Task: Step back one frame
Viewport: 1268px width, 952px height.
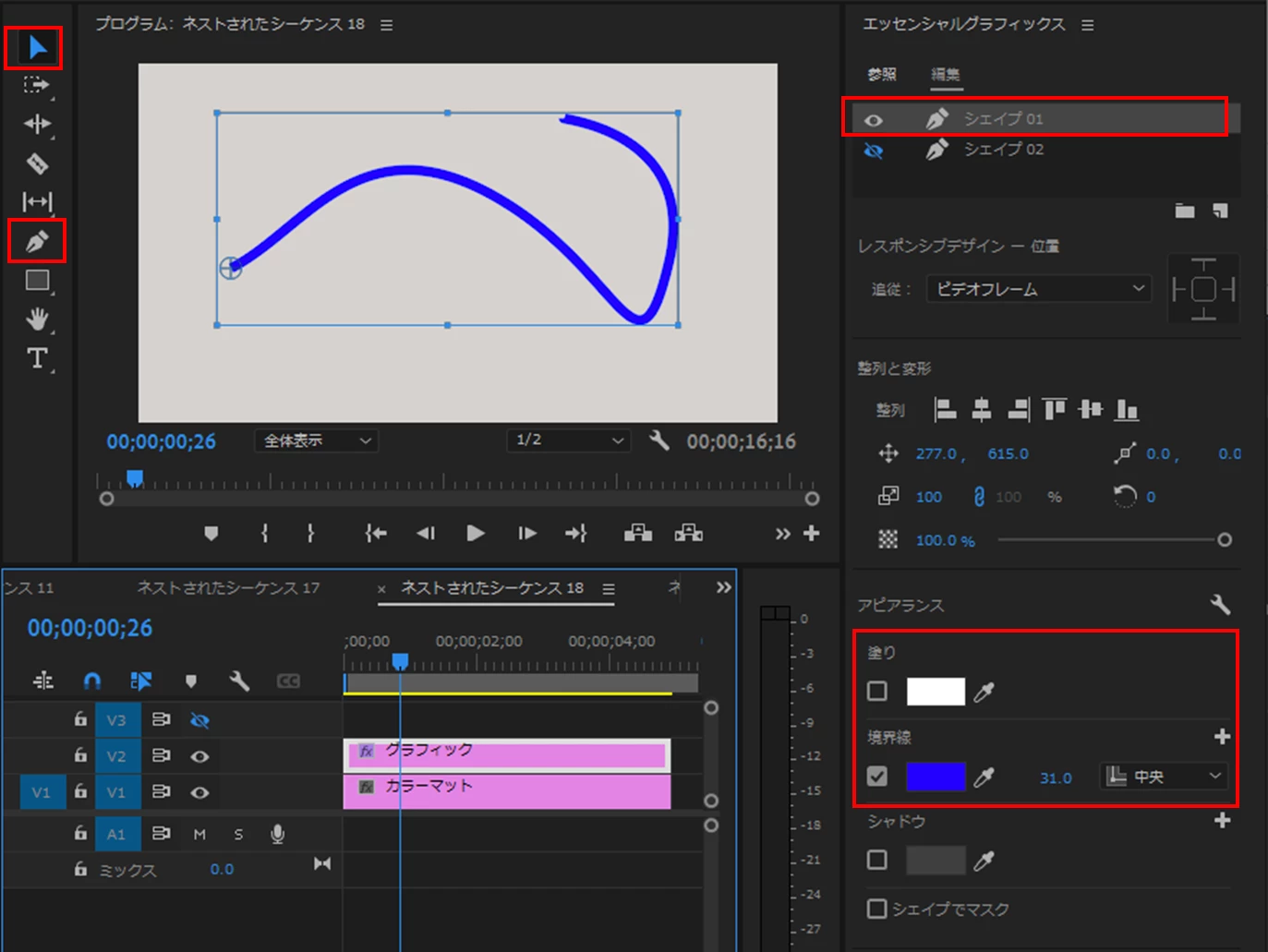Action: [x=426, y=533]
